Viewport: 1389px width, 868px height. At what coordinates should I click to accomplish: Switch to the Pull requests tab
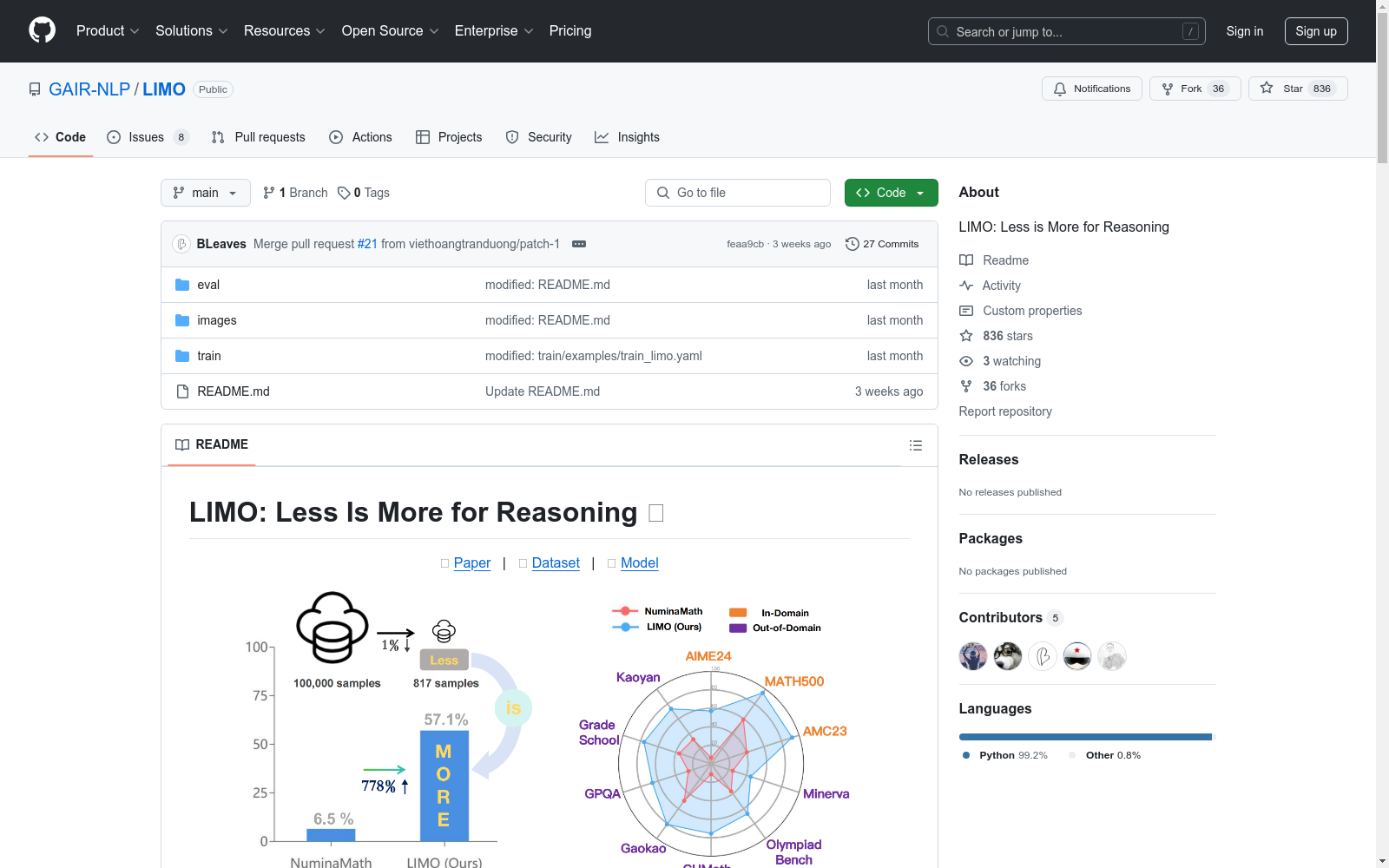tap(258, 137)
